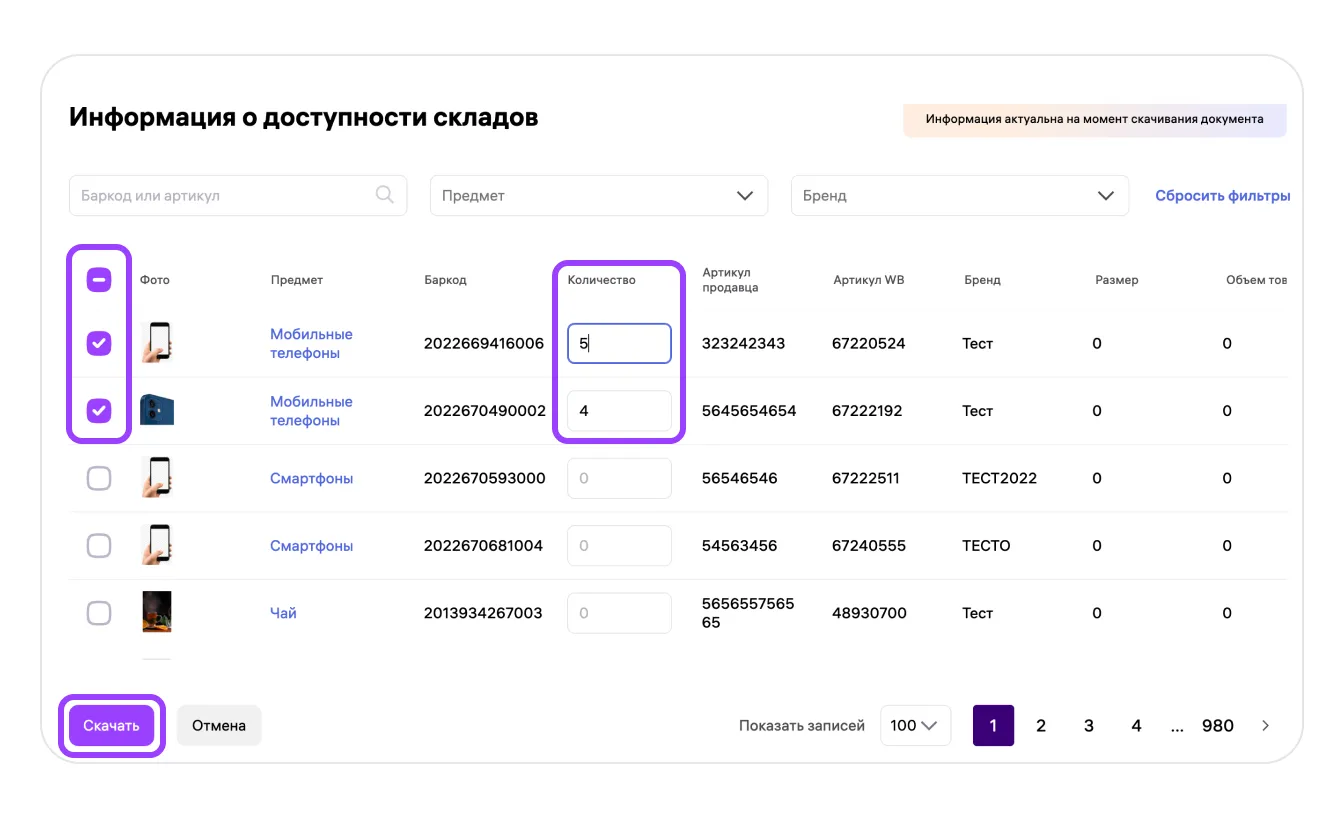Viewport: 1344px width, 818px height.
Task: Toggle the select-all header checkbox
Action: [99, 280]
